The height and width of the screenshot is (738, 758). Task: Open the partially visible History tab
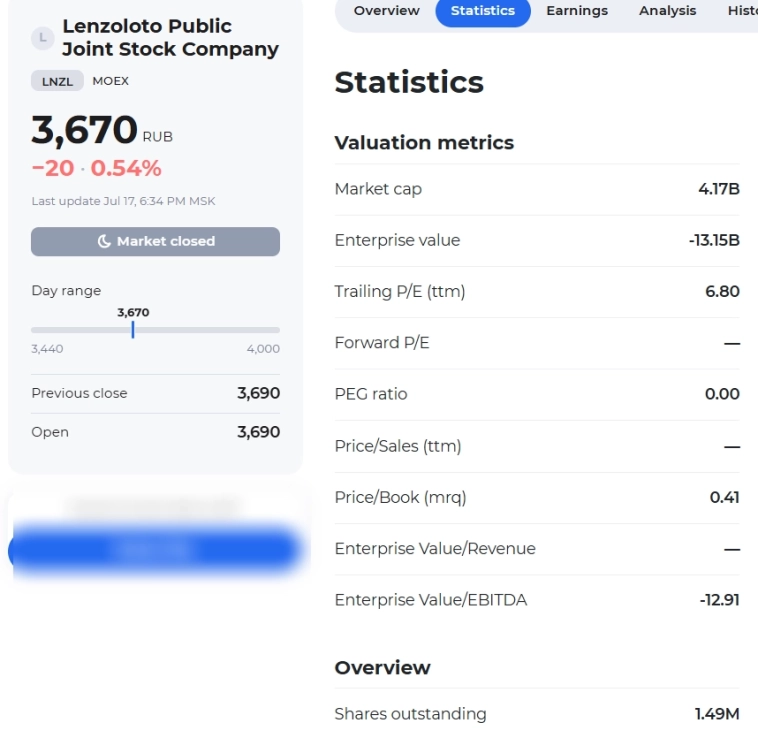tap(743, 11)
